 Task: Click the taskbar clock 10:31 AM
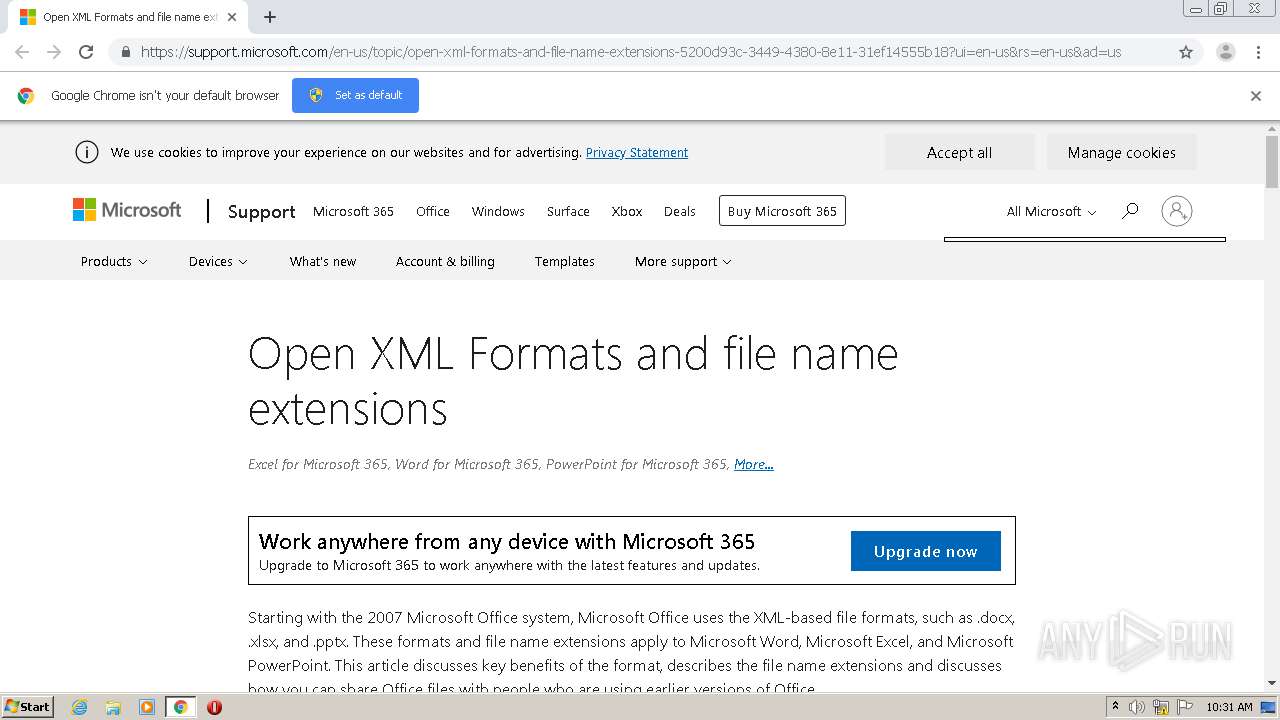[x=1229, y=707]
